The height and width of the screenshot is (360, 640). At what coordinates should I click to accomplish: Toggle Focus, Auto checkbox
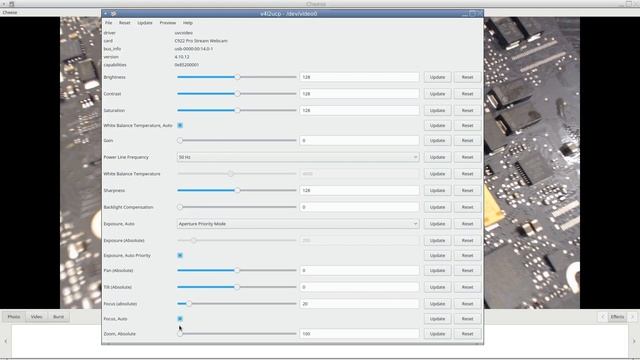point(180,318)
